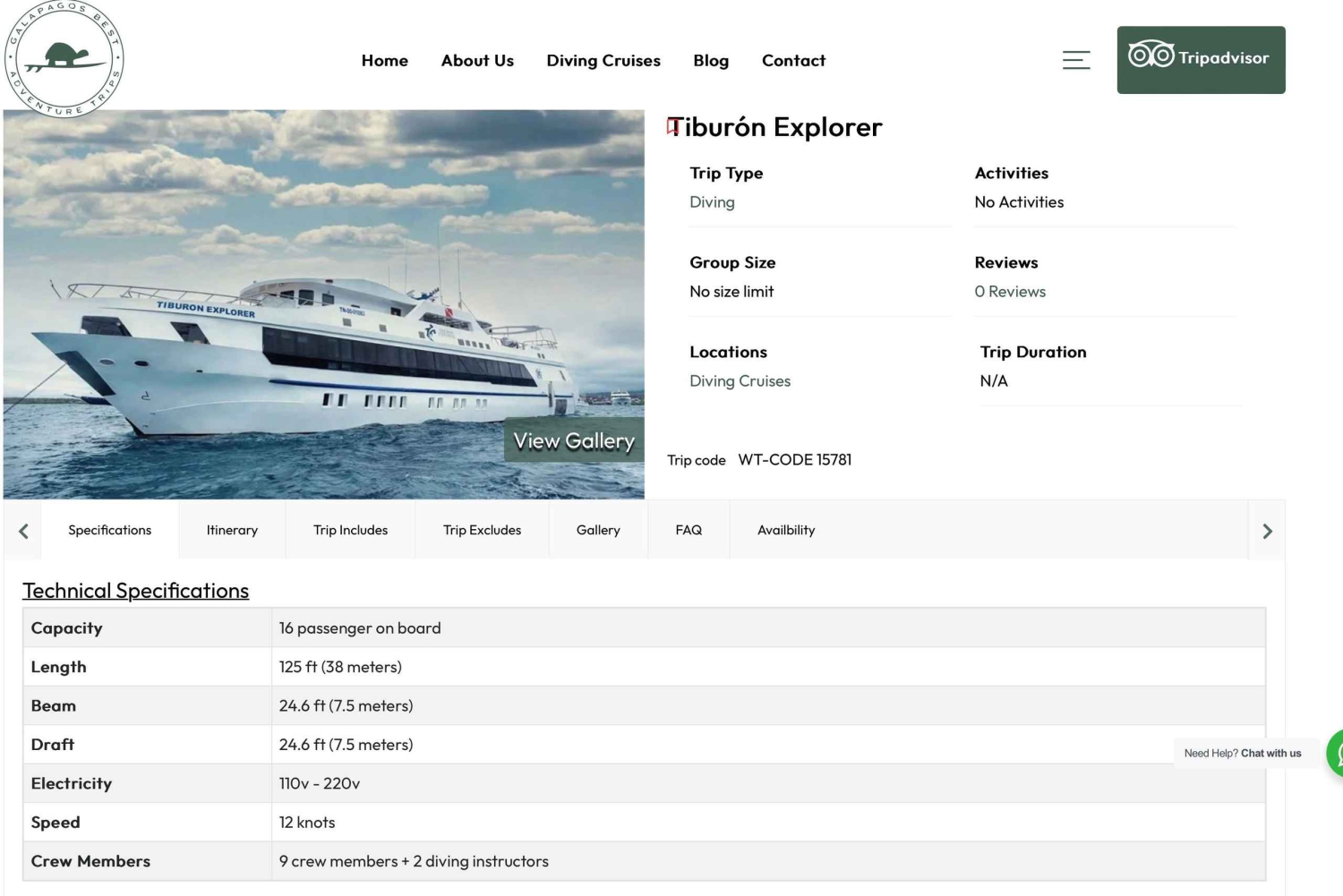
Task: Click the Galapagos Best Adventure Trips logo
Action: 64,59
